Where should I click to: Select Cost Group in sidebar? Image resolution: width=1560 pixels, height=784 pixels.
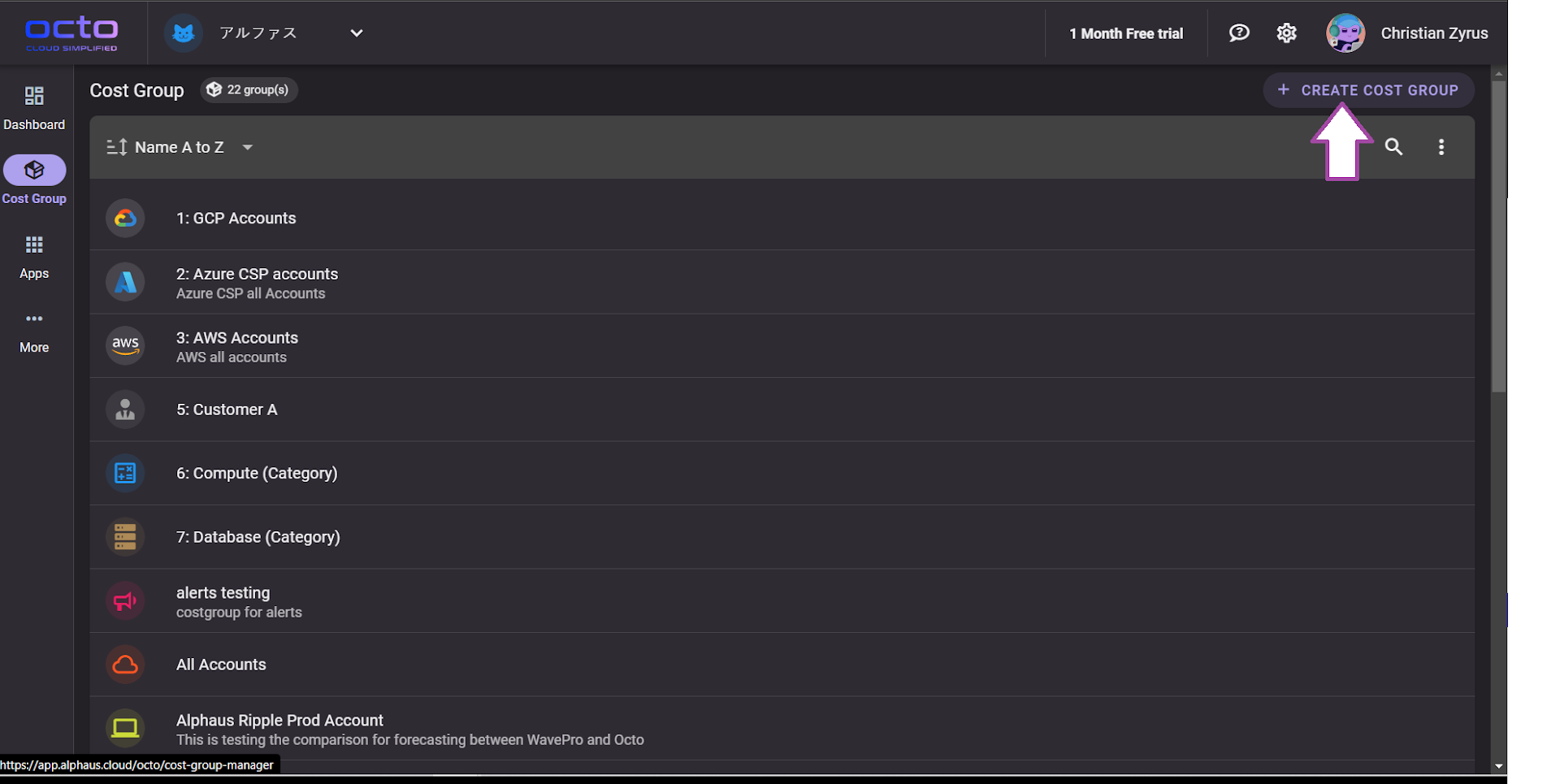coord(34,180)
